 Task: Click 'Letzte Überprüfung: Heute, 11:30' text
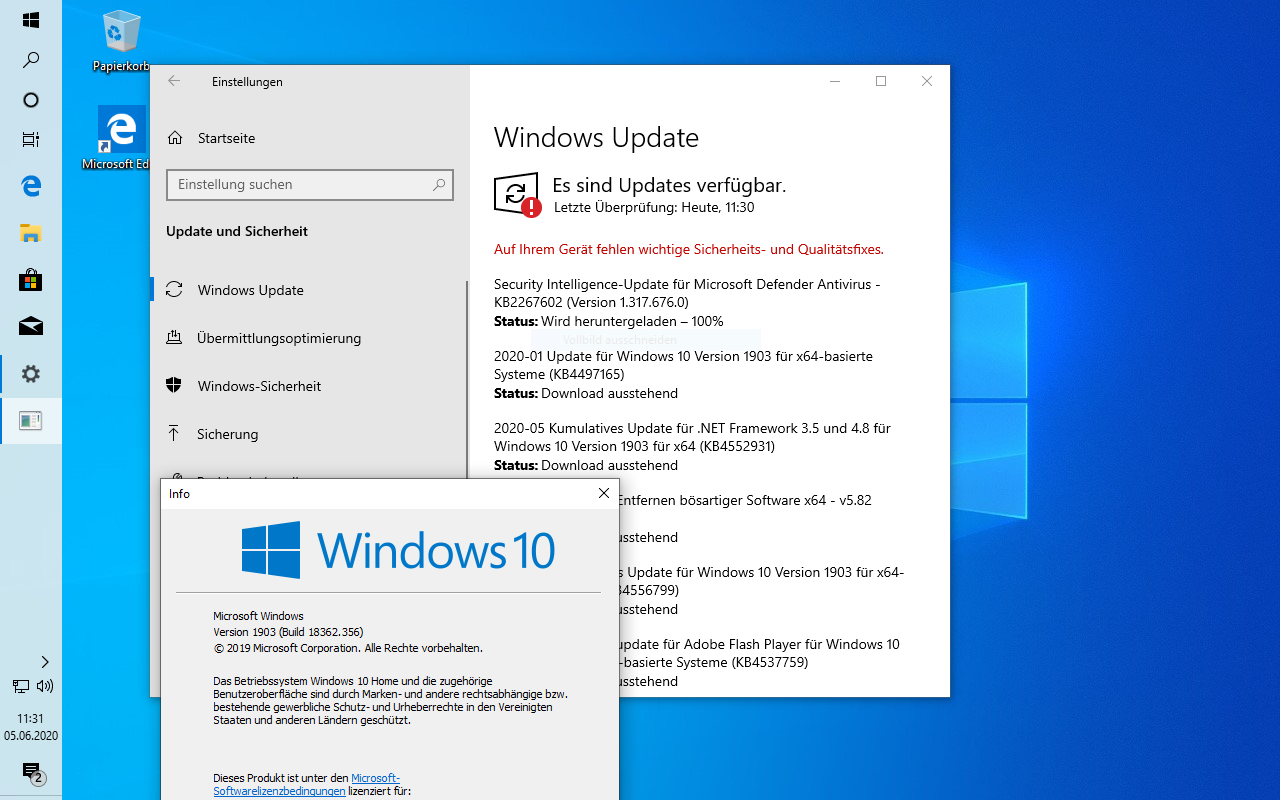(653, 208)
